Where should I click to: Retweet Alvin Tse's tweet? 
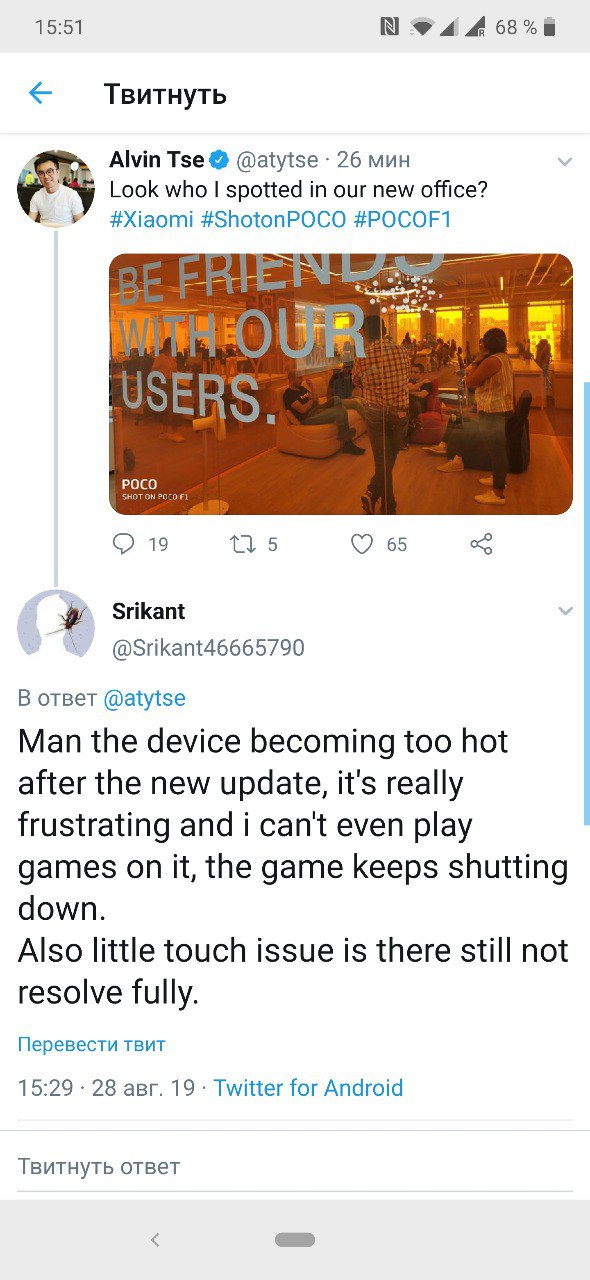[242, 544]
